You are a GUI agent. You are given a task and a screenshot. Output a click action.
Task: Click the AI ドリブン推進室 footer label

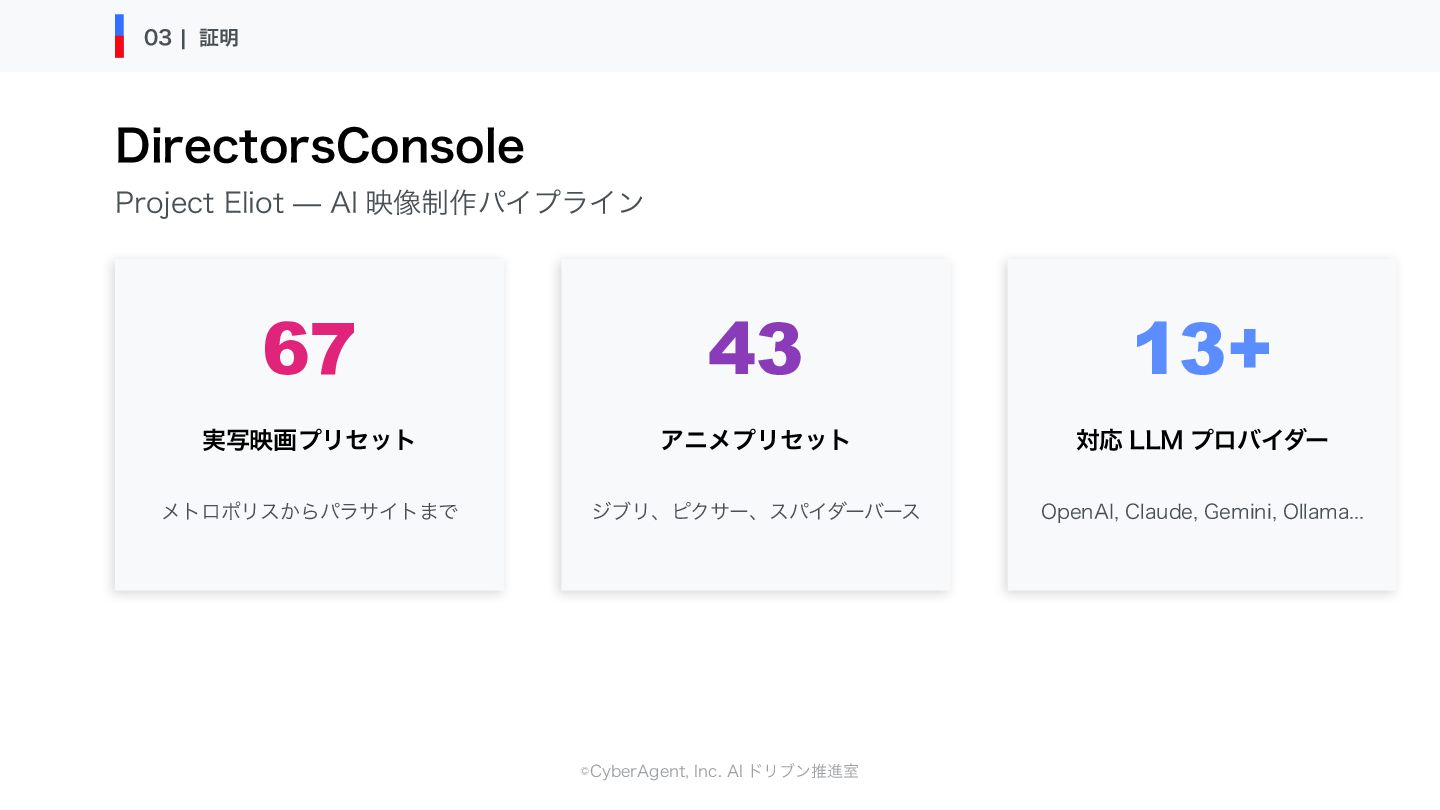(793, 771)
